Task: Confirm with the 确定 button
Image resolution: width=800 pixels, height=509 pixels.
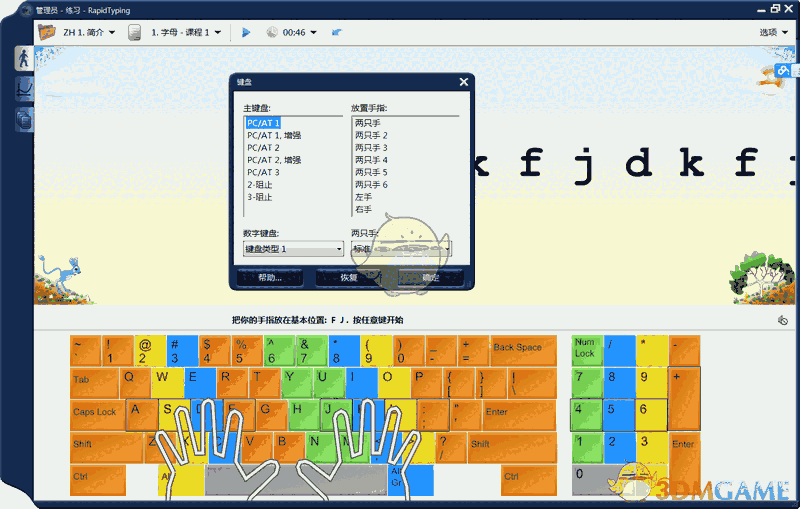Action: tap(431, 277)
